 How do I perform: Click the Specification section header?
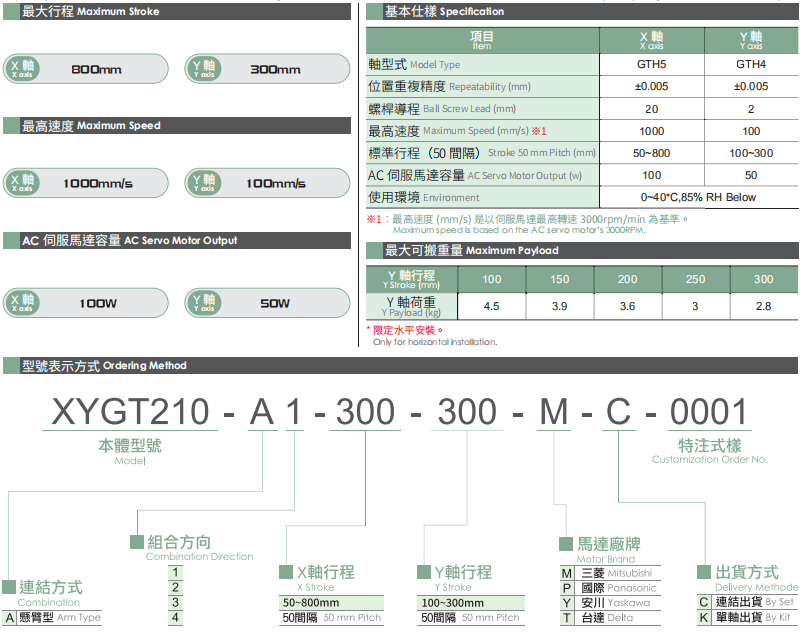coord(582,11)
